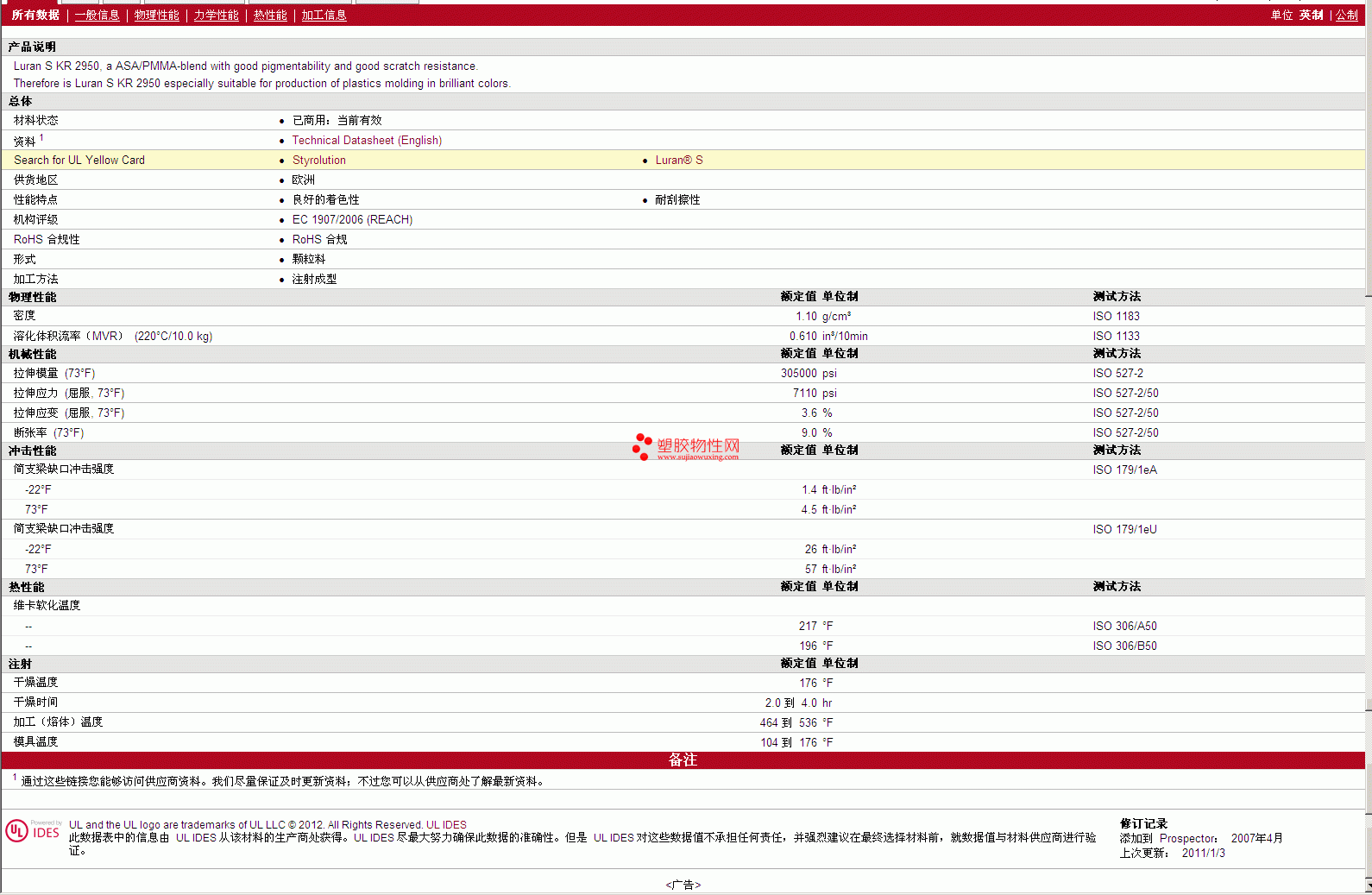Click the 耐刮擦性 feature entry
Image resolution: width=1372 pixels, height=895 pixels.
[x=677, y=199]
